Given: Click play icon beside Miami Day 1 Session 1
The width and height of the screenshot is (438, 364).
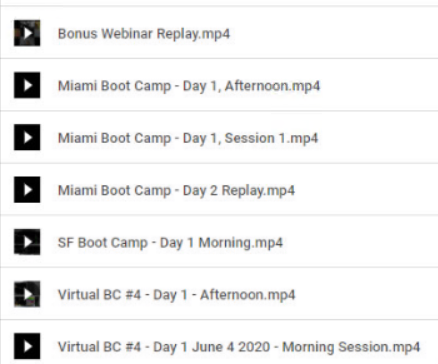Looking at the screenshot, I should pyautogui.click(x=27, y=137).
